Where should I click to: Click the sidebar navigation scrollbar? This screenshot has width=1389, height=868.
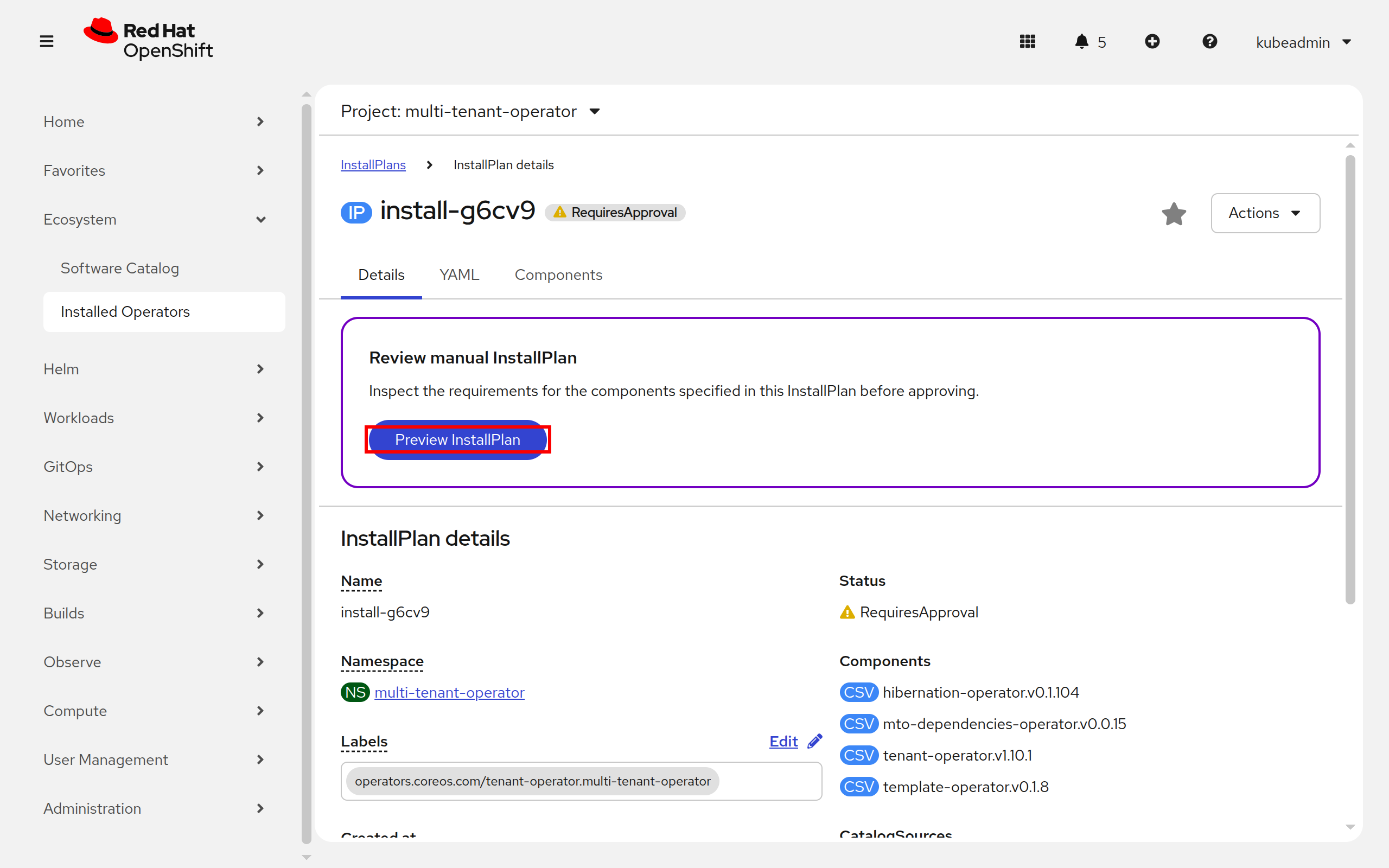click(307, 474)
